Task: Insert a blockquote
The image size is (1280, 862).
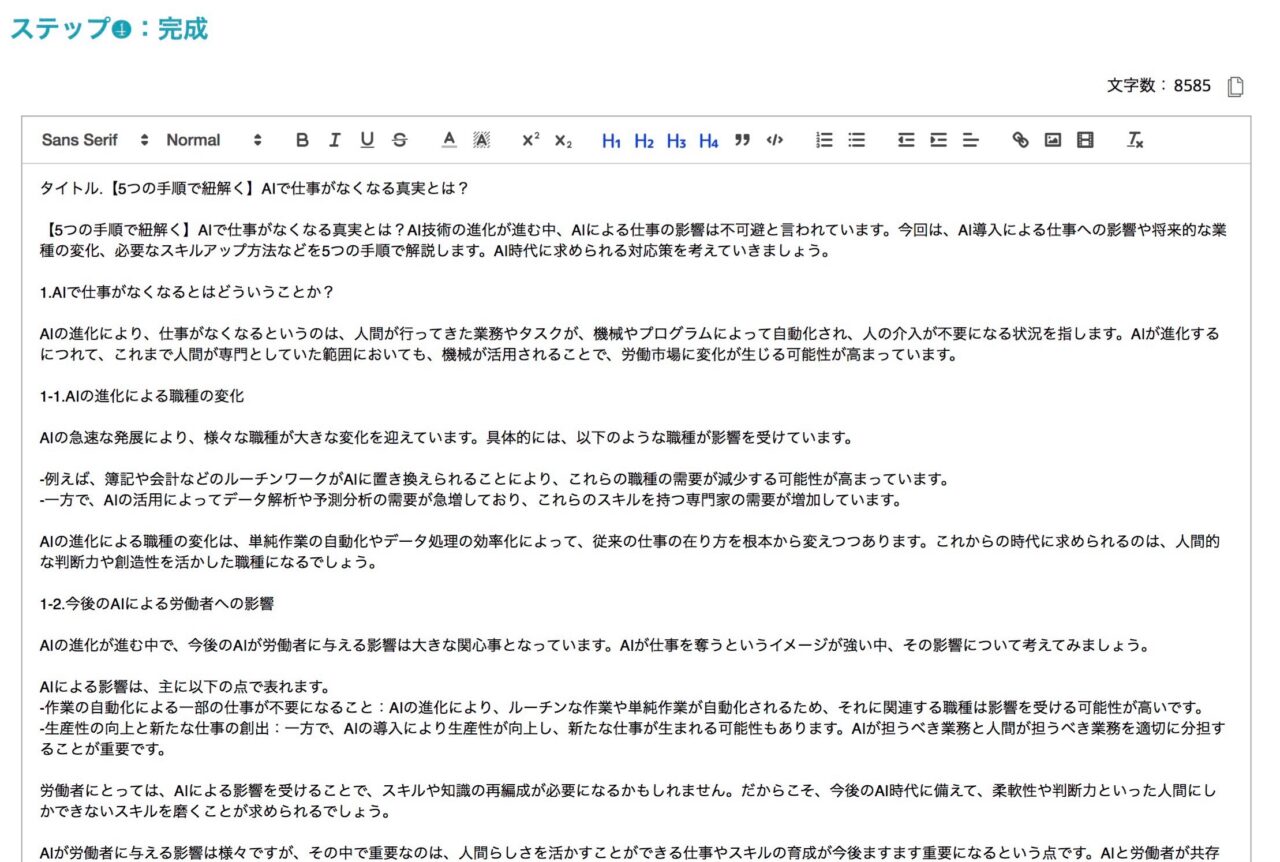Action: click(x=741, y=140)
